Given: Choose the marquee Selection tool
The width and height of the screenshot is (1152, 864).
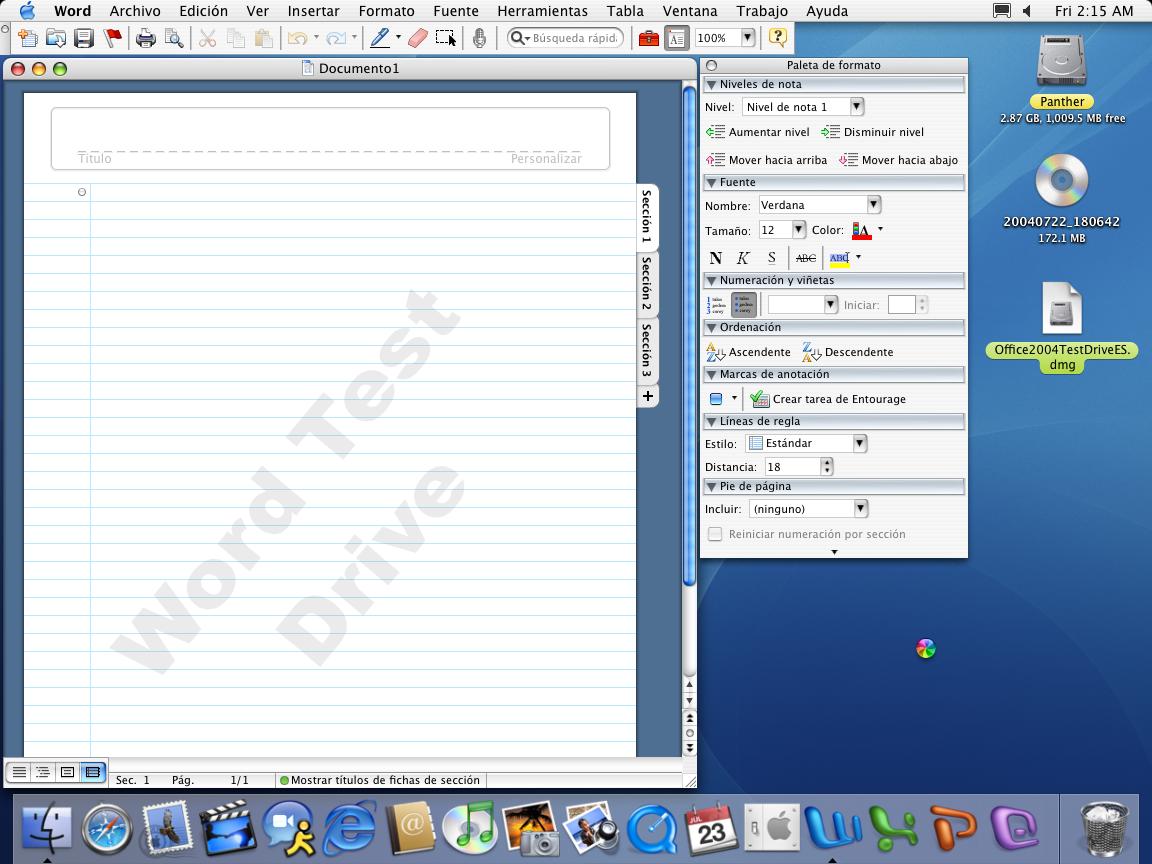Looking at the screenshot, I should (x=446, y=37).
